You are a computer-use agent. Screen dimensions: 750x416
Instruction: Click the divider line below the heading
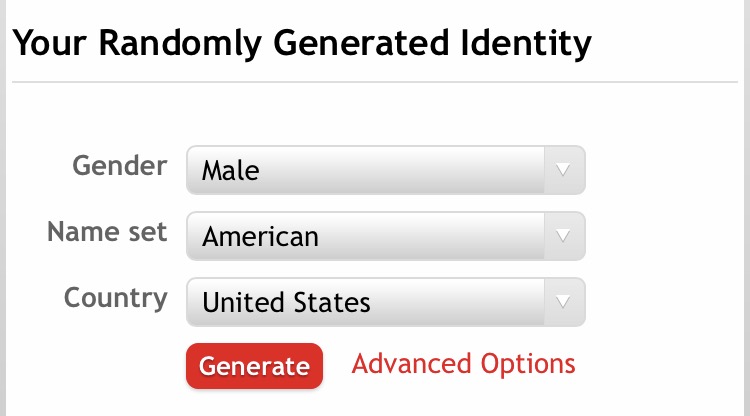point(380,82)
